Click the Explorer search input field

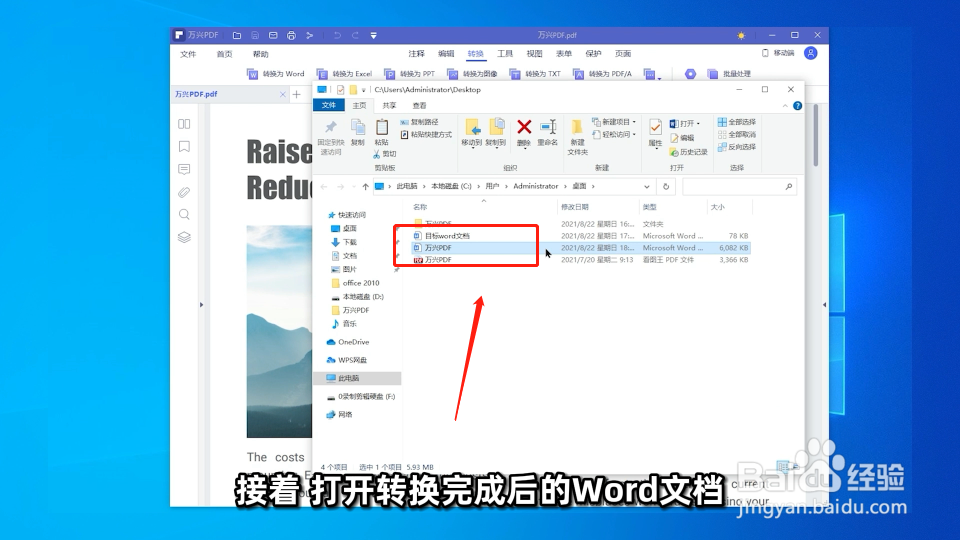tap(739, 187)
